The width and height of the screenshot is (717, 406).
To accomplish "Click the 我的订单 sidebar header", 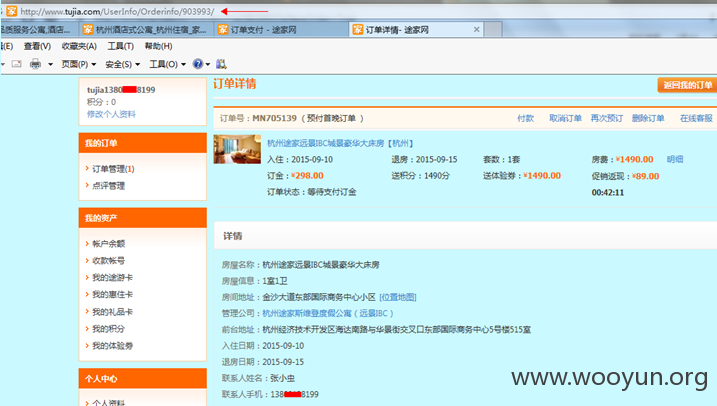I will (x=143, y=143).
